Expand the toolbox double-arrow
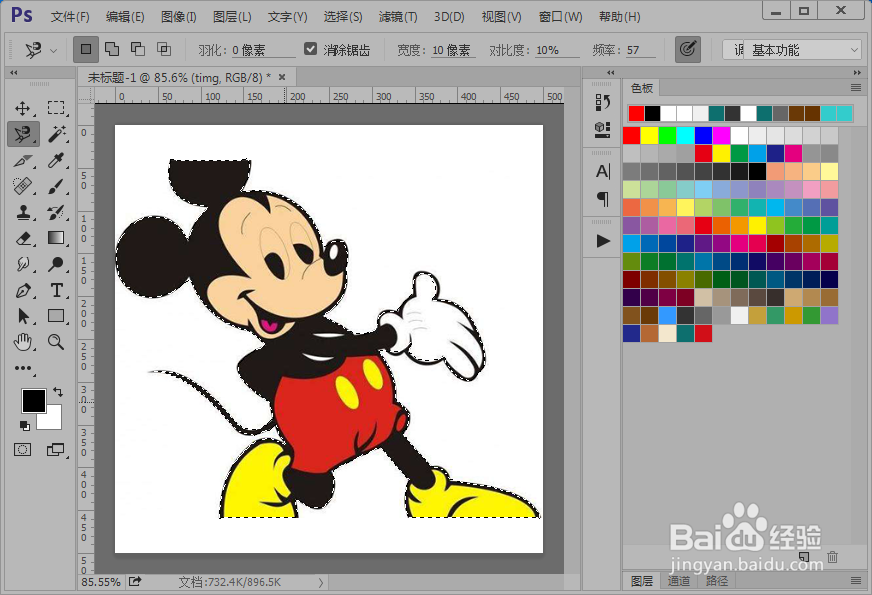Screen dimensions: 872x595 (14, 72)
